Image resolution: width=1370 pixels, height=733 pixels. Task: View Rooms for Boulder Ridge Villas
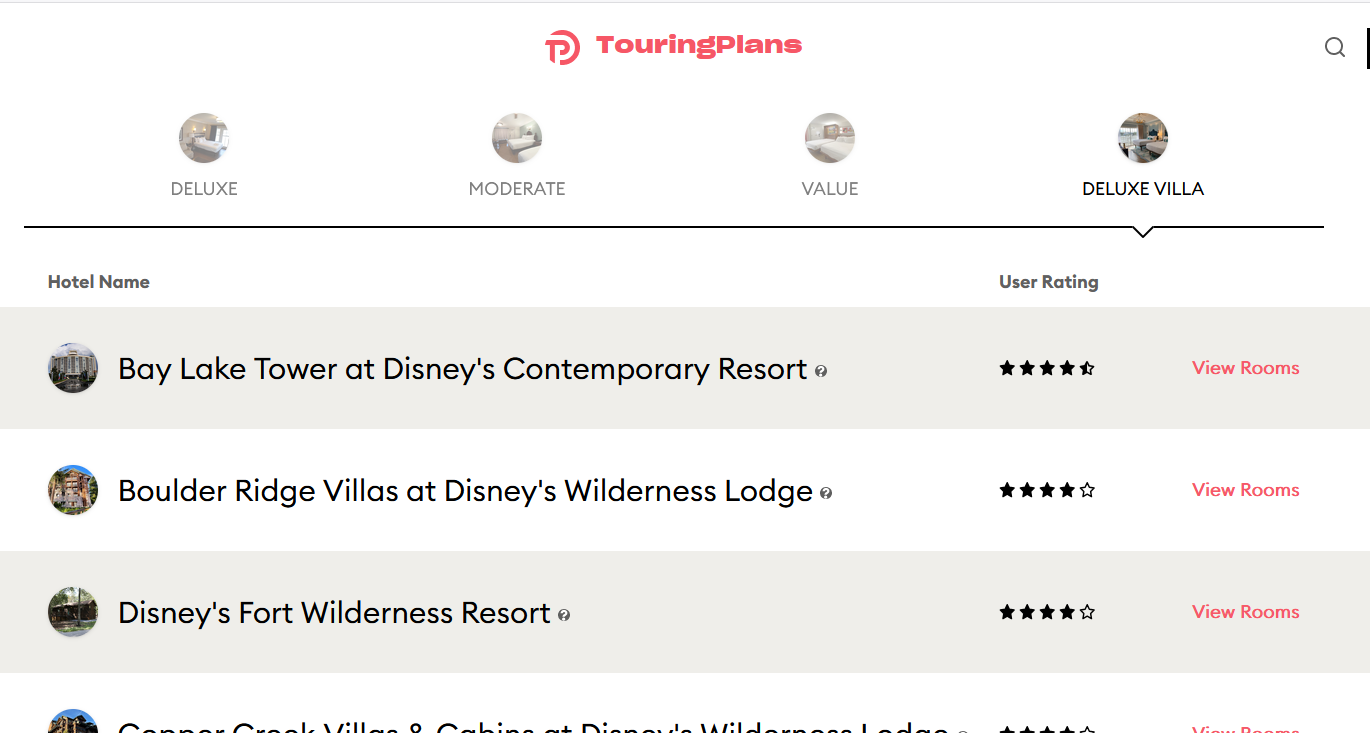[1246, 490]
